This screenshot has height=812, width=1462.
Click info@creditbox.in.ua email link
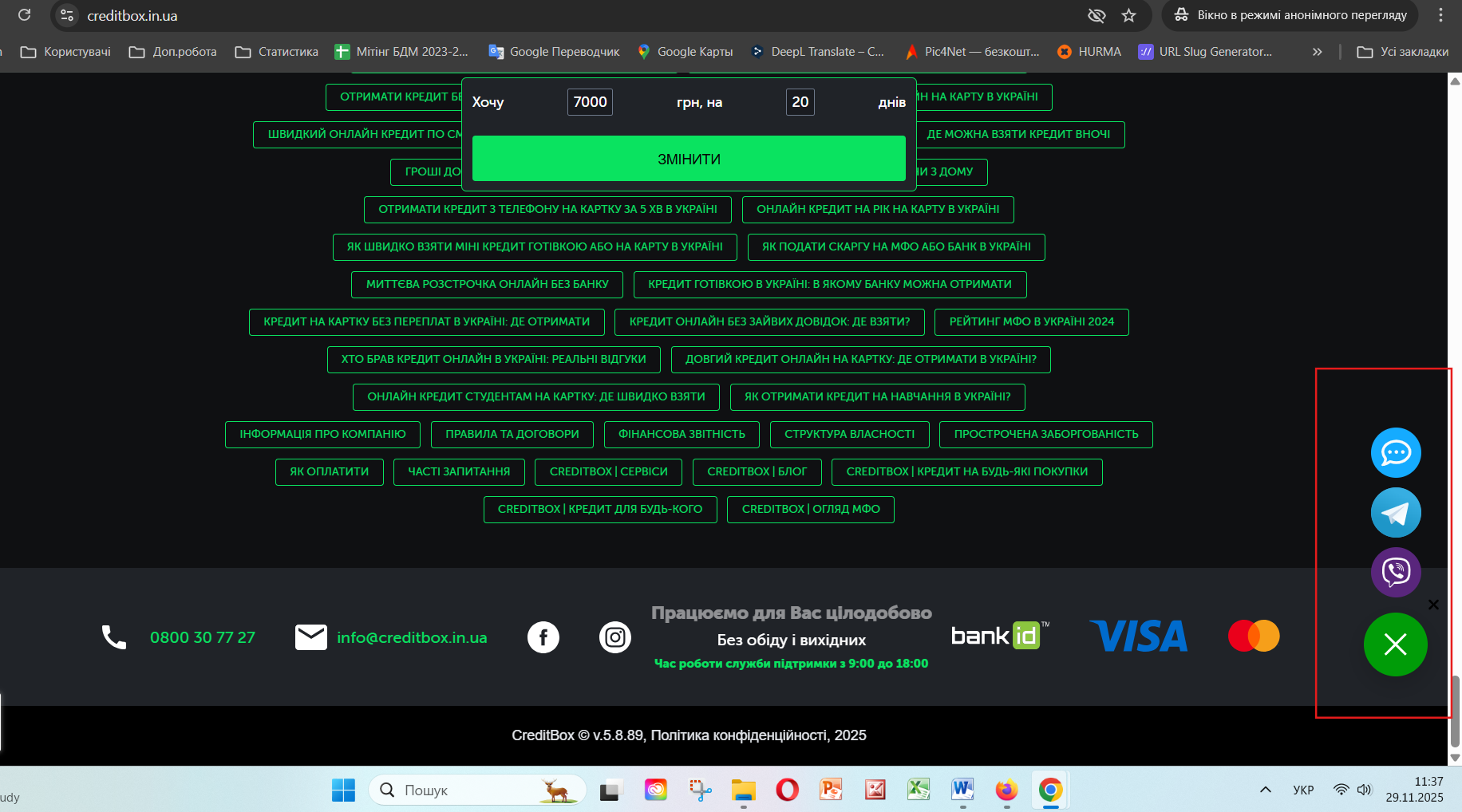click(412, 637)
